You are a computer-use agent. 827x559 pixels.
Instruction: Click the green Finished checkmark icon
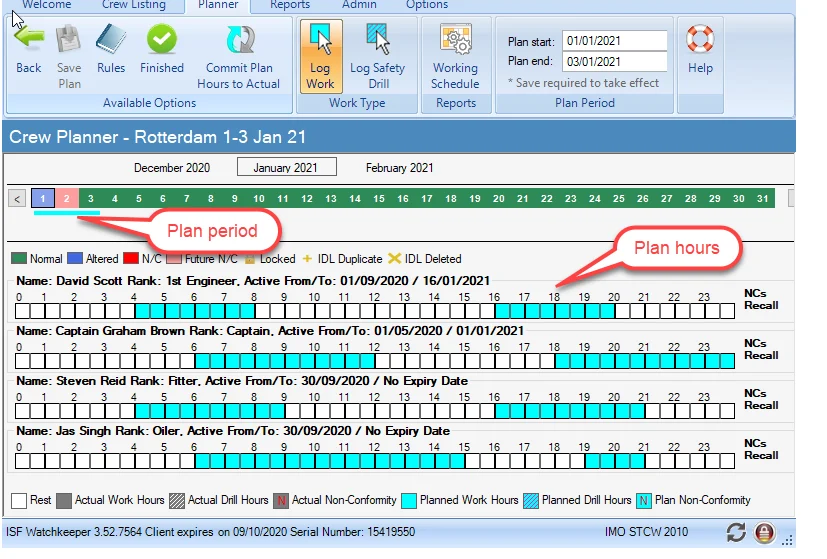[x=162, y=40]
